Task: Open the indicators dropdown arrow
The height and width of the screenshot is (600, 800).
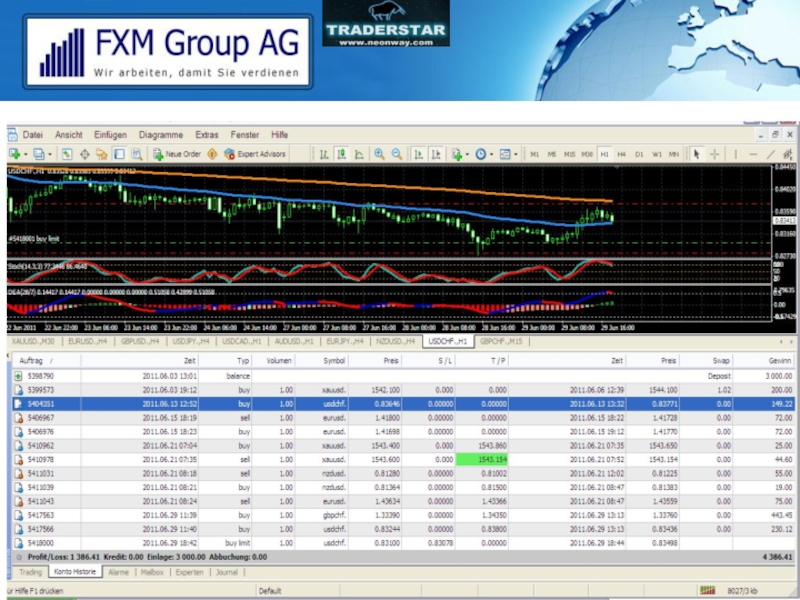Action: [x=467, y=155]
